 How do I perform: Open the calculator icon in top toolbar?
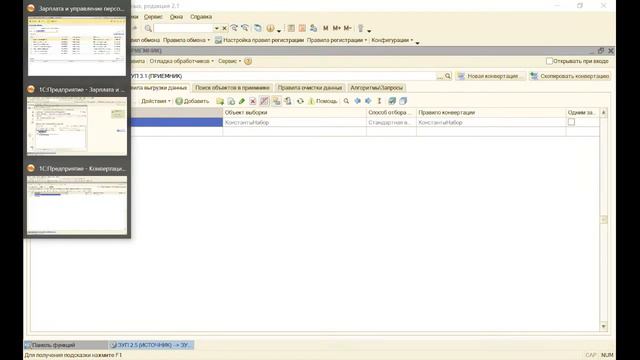(291, 28)
